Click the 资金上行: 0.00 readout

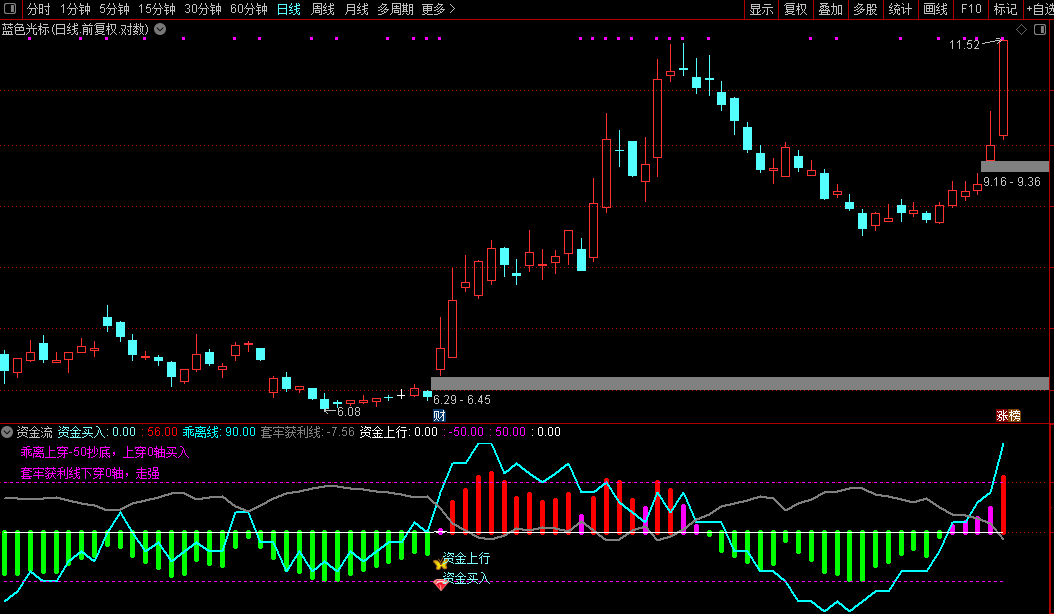point(399,432)
